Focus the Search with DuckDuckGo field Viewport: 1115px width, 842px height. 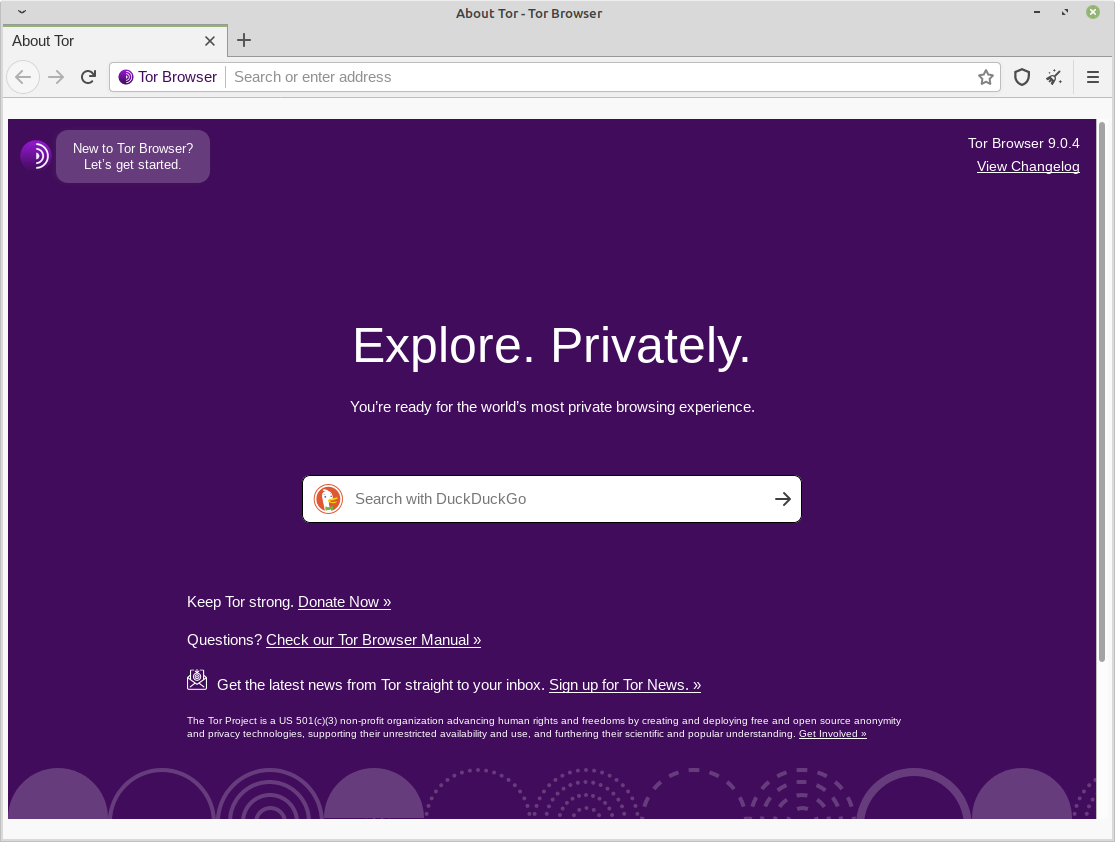click(x=552, y=499)
